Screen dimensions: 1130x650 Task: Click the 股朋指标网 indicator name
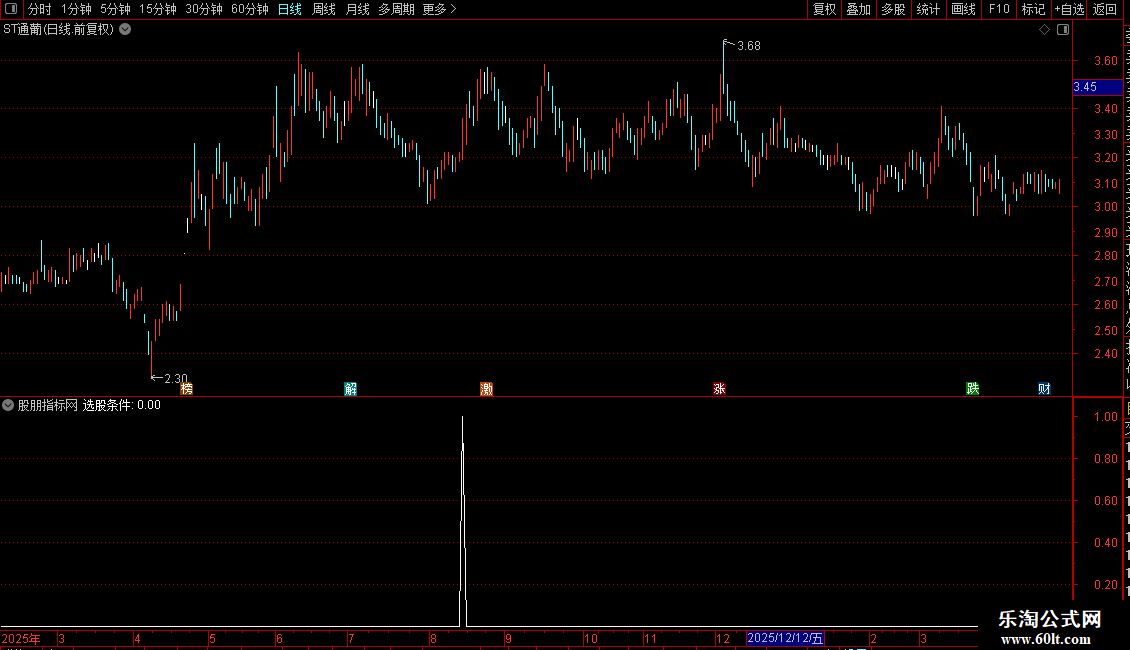click(48, 405)
